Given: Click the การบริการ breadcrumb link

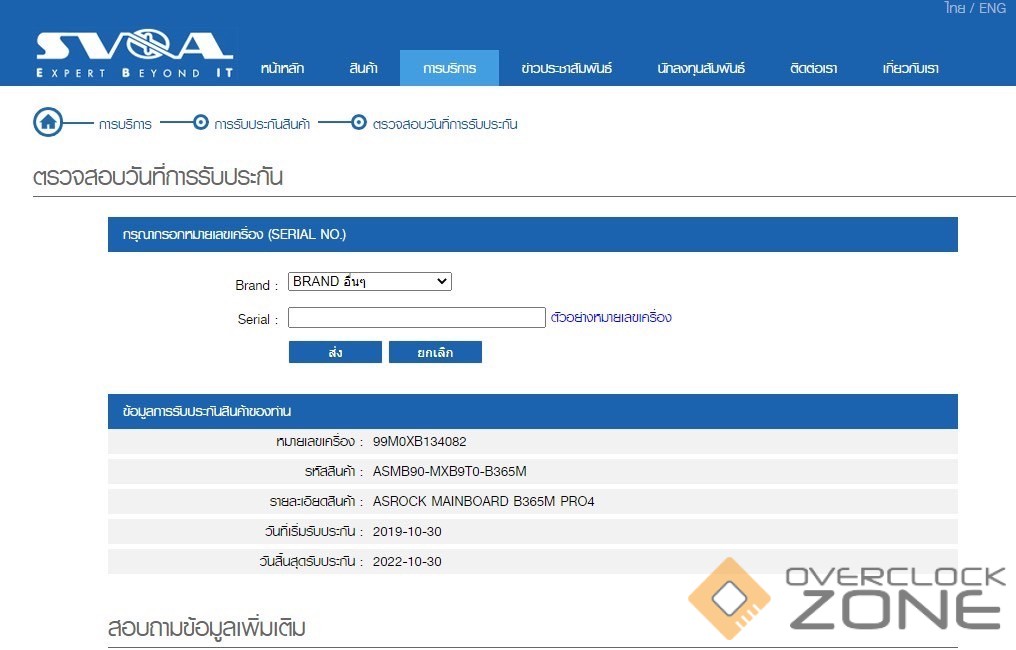Looking at the screenshot, I should click(x=125, y=124).
